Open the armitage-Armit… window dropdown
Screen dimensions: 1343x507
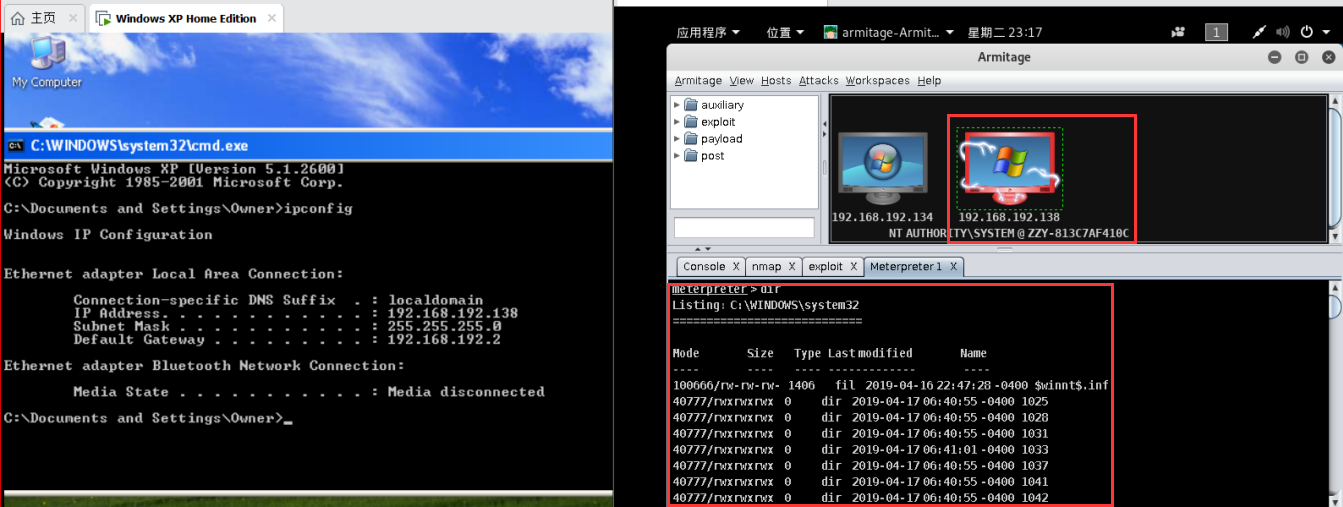tap(888, 32)
